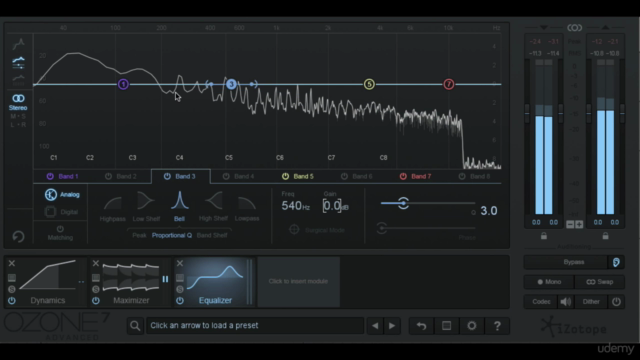
Task: Select EQ node 1 on the curve
Action: (123, 84)
